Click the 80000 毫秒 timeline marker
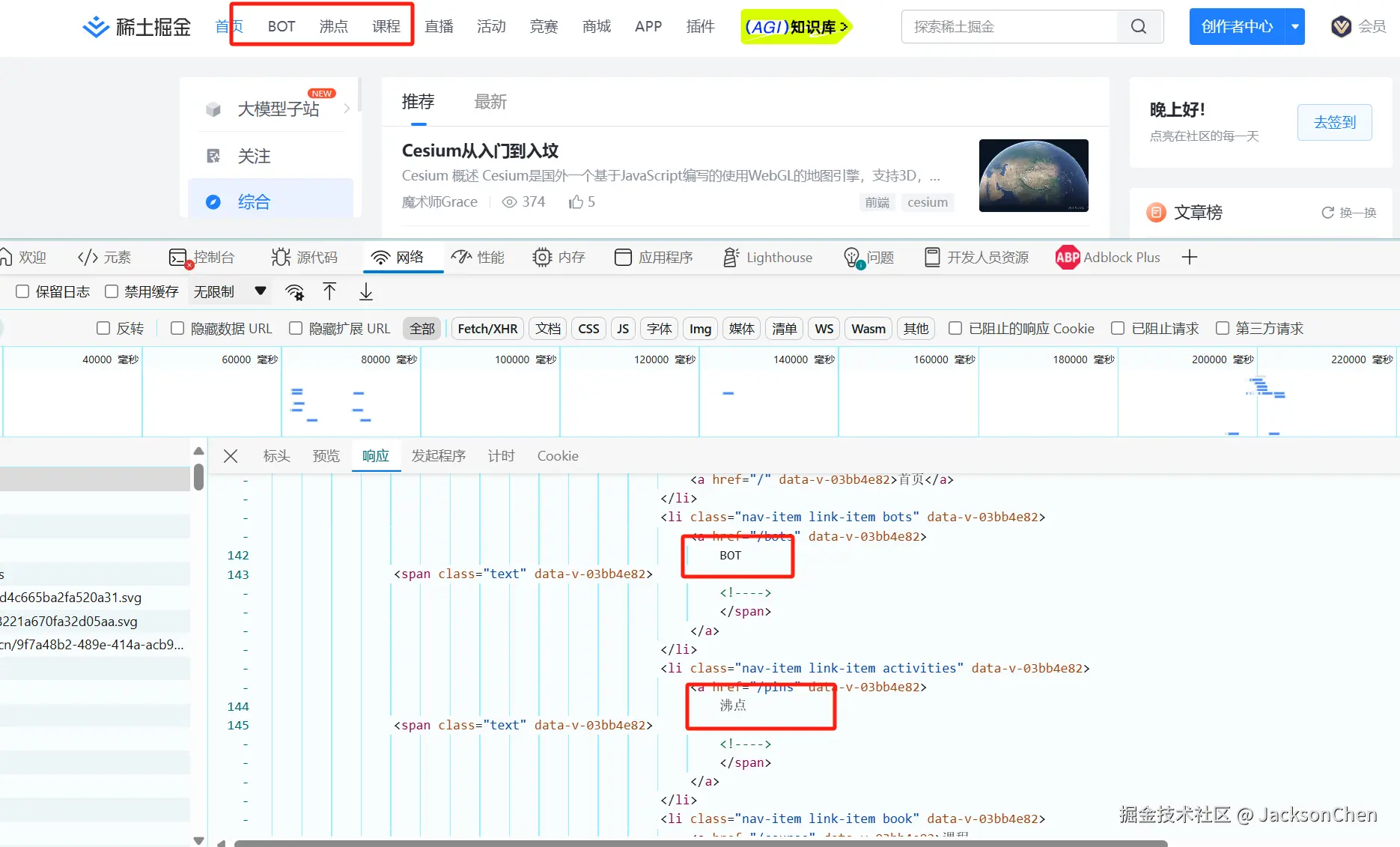 (388, 359)
